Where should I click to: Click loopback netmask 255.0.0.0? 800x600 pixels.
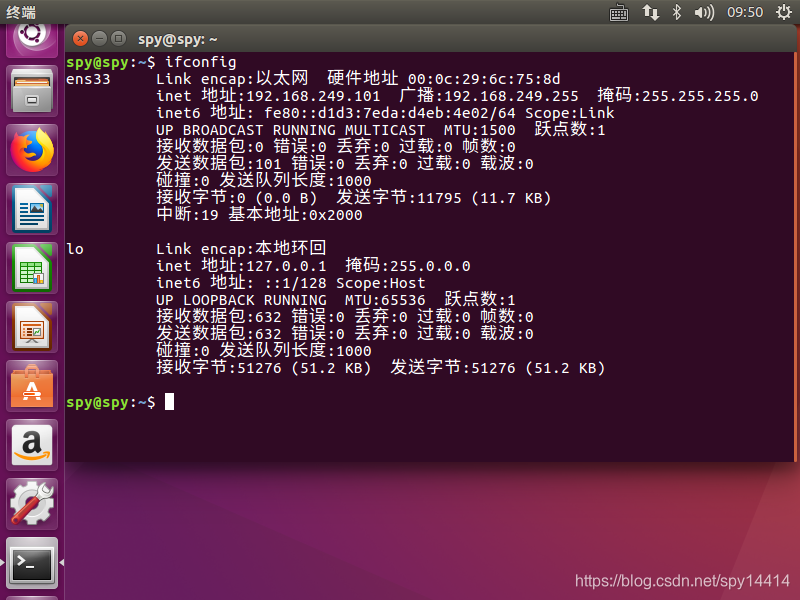[430, 266]
